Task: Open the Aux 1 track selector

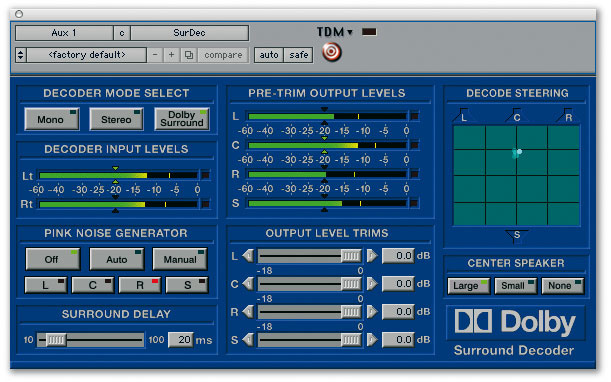Action: point(64,33)
